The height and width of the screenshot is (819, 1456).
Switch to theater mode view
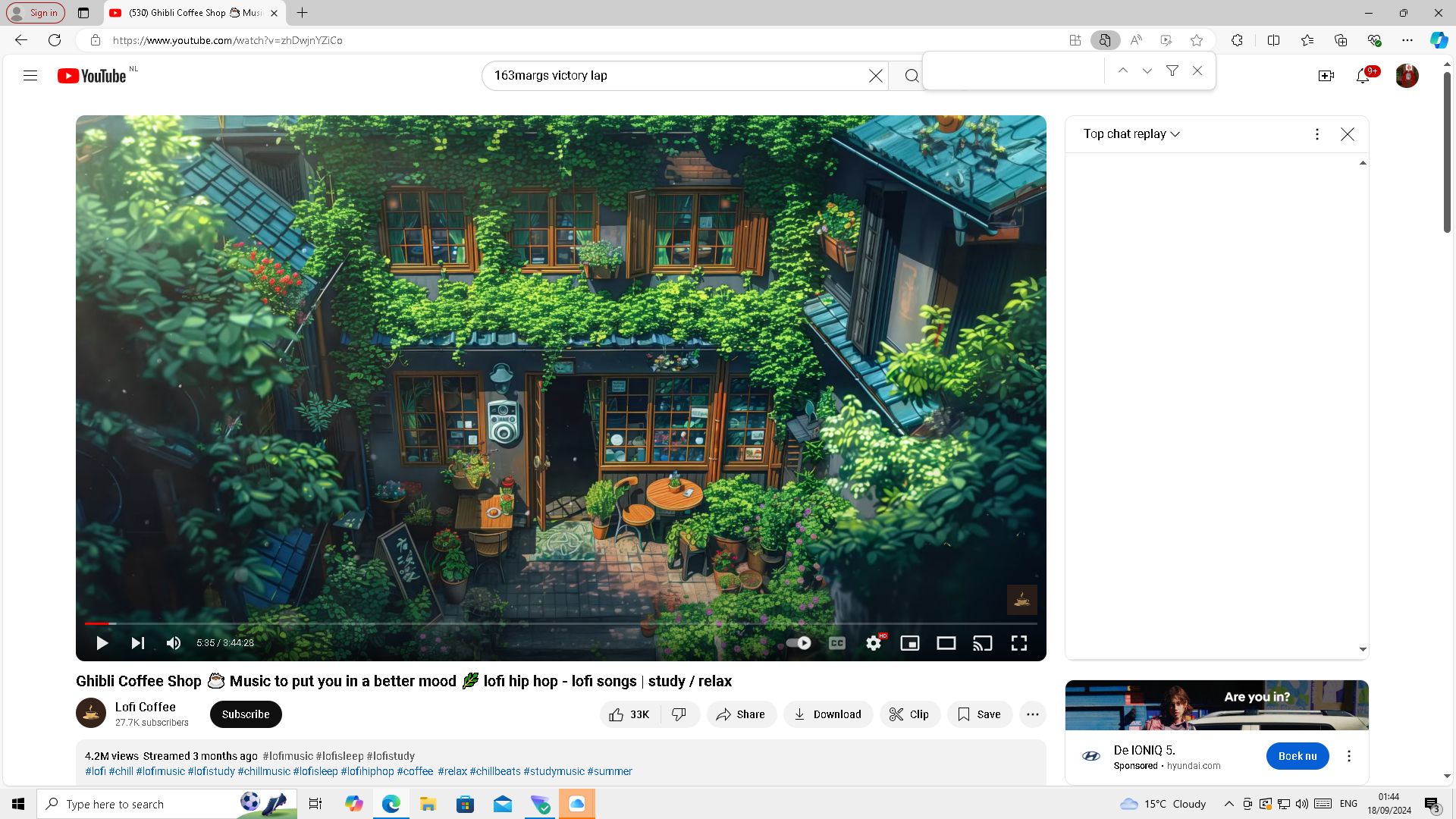pos(946,643)
